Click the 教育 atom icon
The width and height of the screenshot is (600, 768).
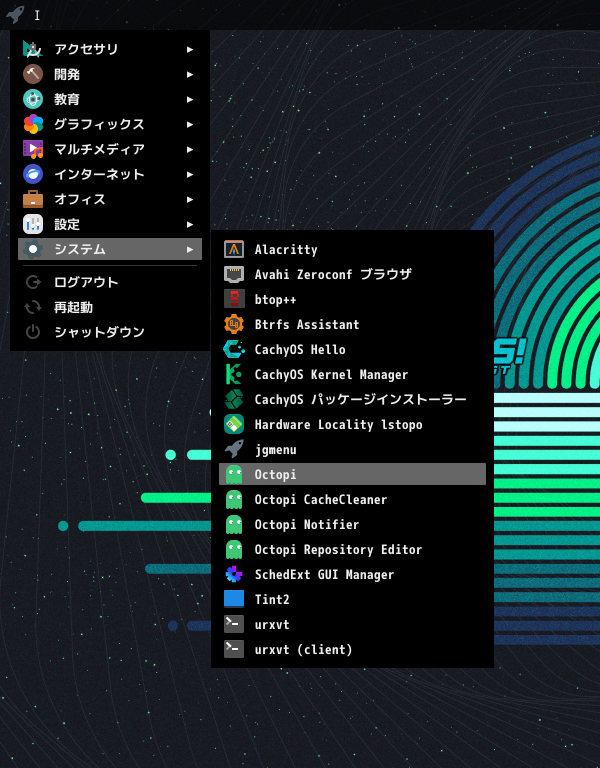[33, 99]
